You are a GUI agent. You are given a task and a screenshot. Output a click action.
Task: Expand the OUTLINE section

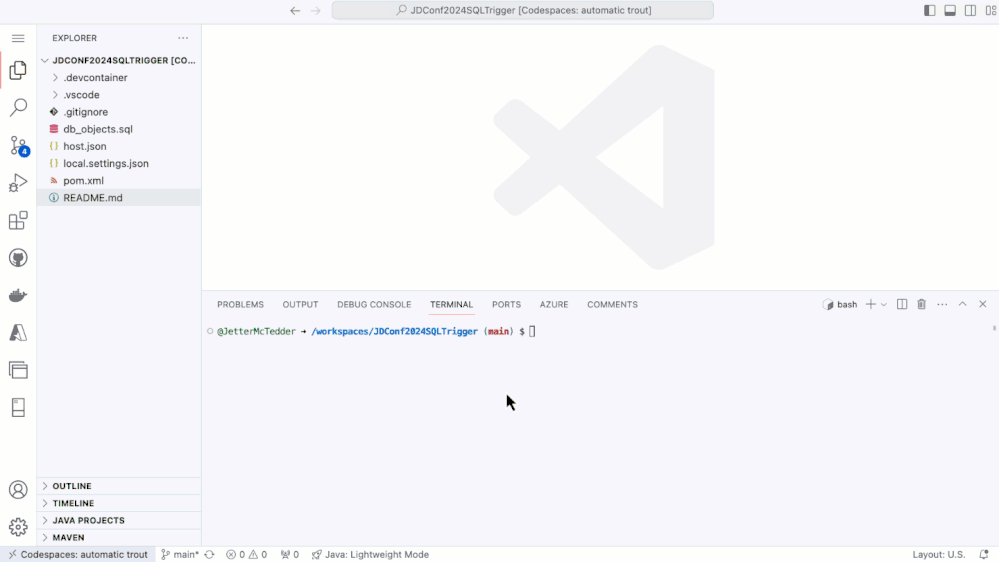click(x=119, y=486)
